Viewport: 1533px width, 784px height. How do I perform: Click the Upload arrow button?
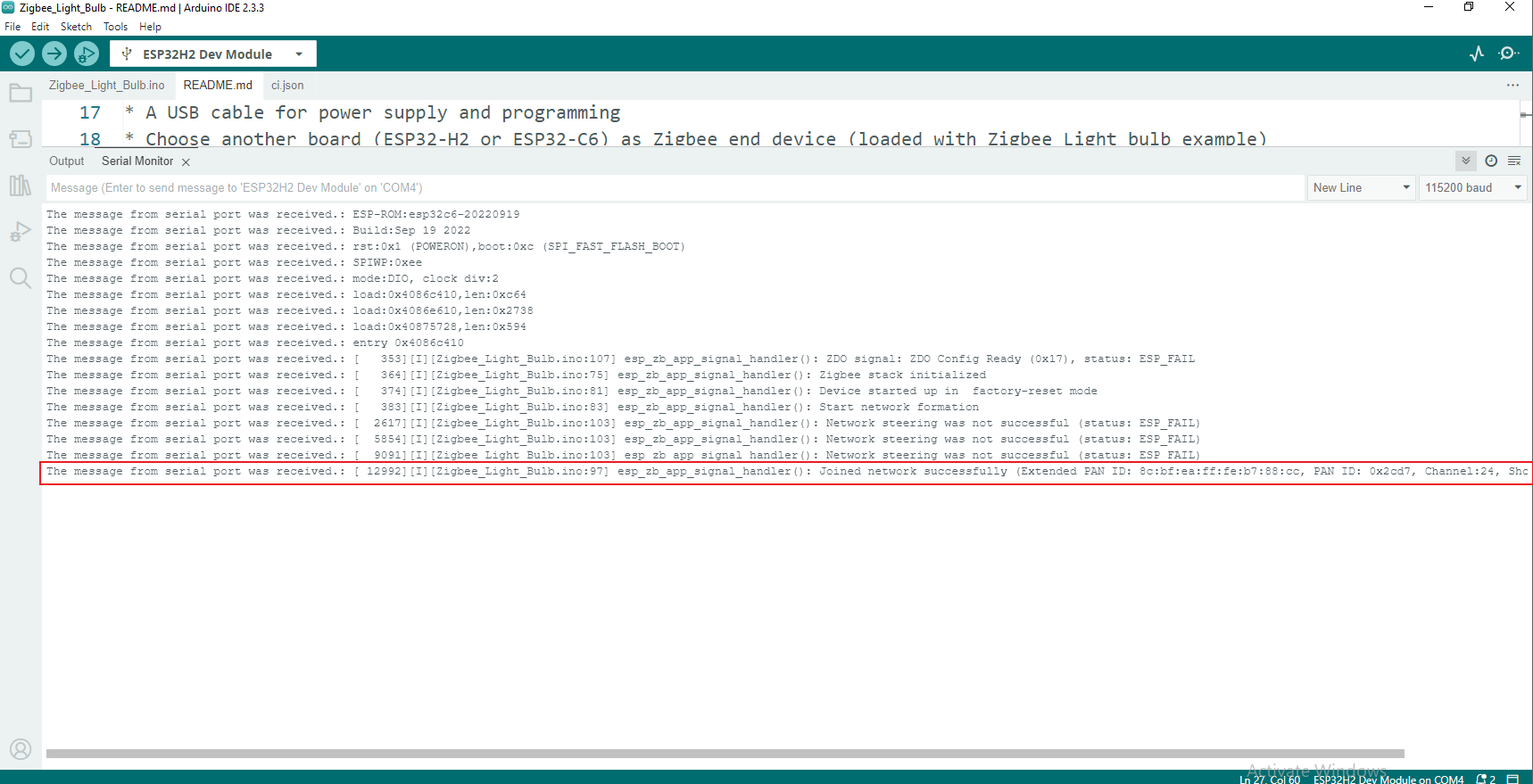coord(54,54)
